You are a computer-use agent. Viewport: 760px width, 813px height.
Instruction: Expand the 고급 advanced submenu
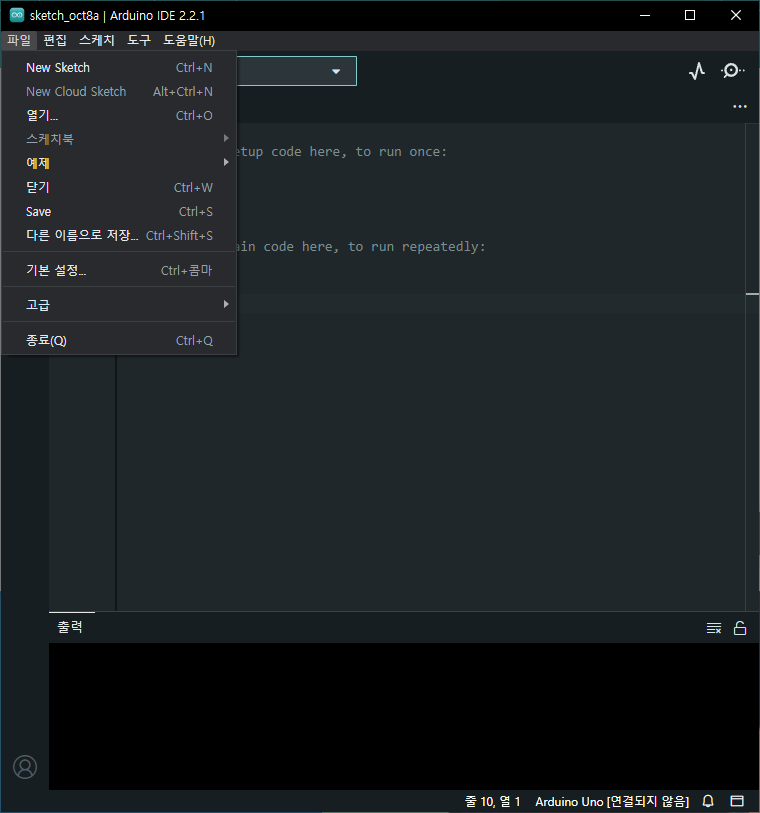(119, 305)
